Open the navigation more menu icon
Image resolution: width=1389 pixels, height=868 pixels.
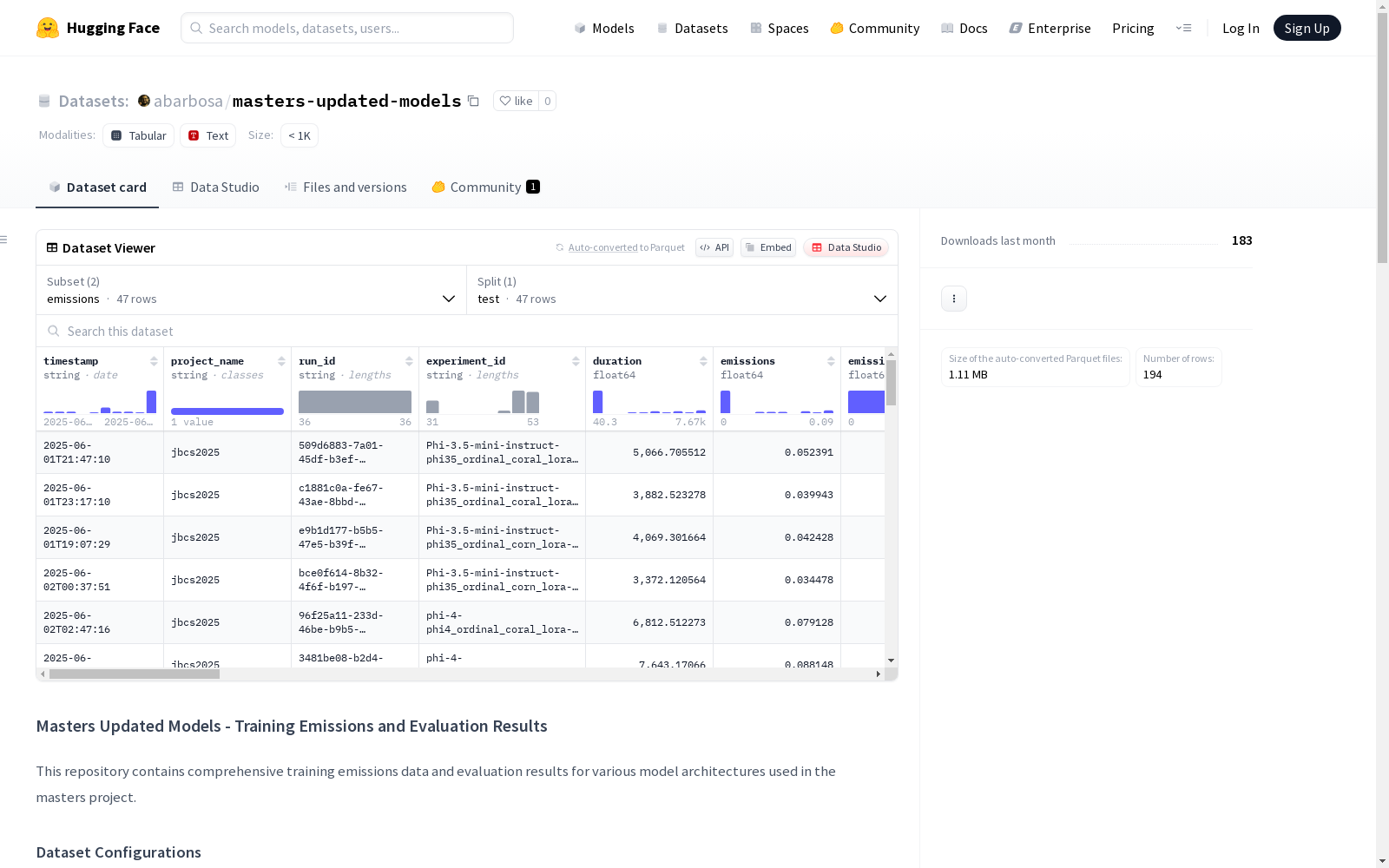pyautogui.click(x=1183, y=28)
